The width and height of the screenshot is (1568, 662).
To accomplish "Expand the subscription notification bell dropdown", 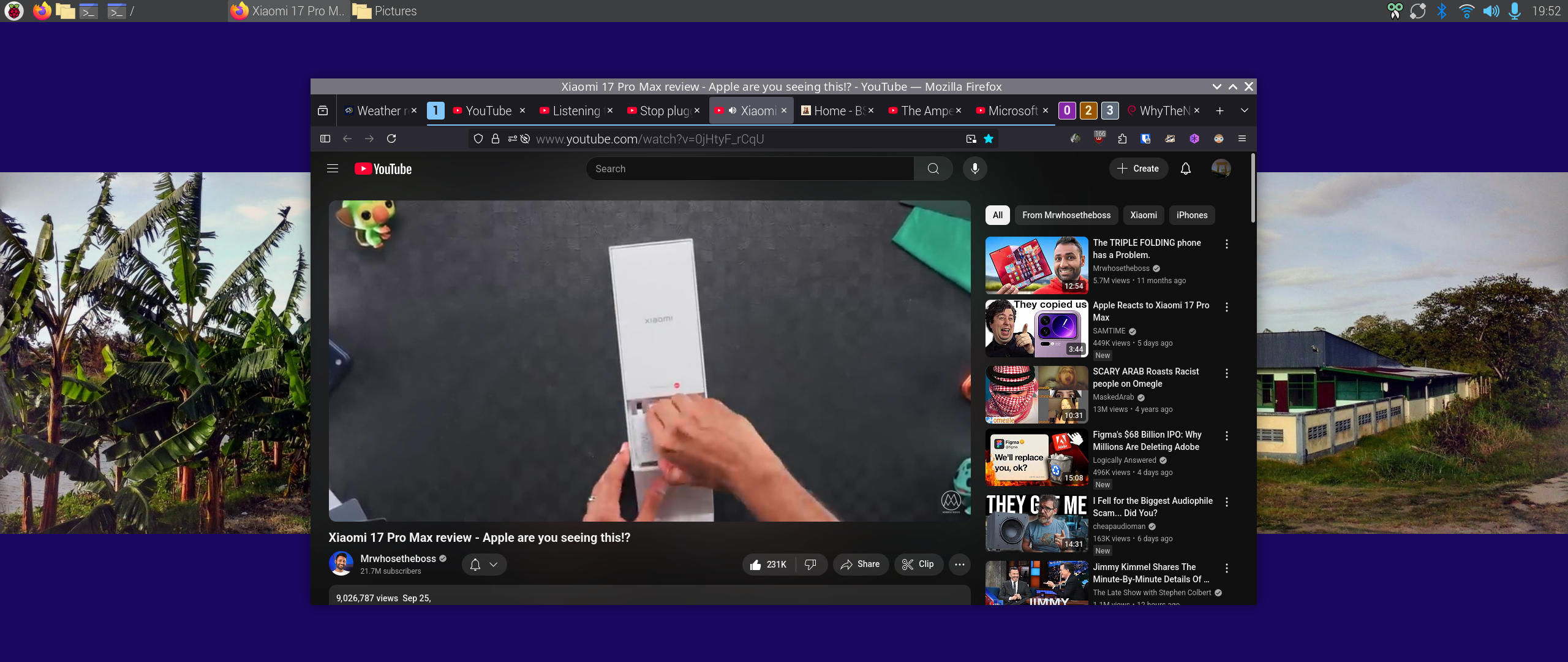I will (493, 565).
